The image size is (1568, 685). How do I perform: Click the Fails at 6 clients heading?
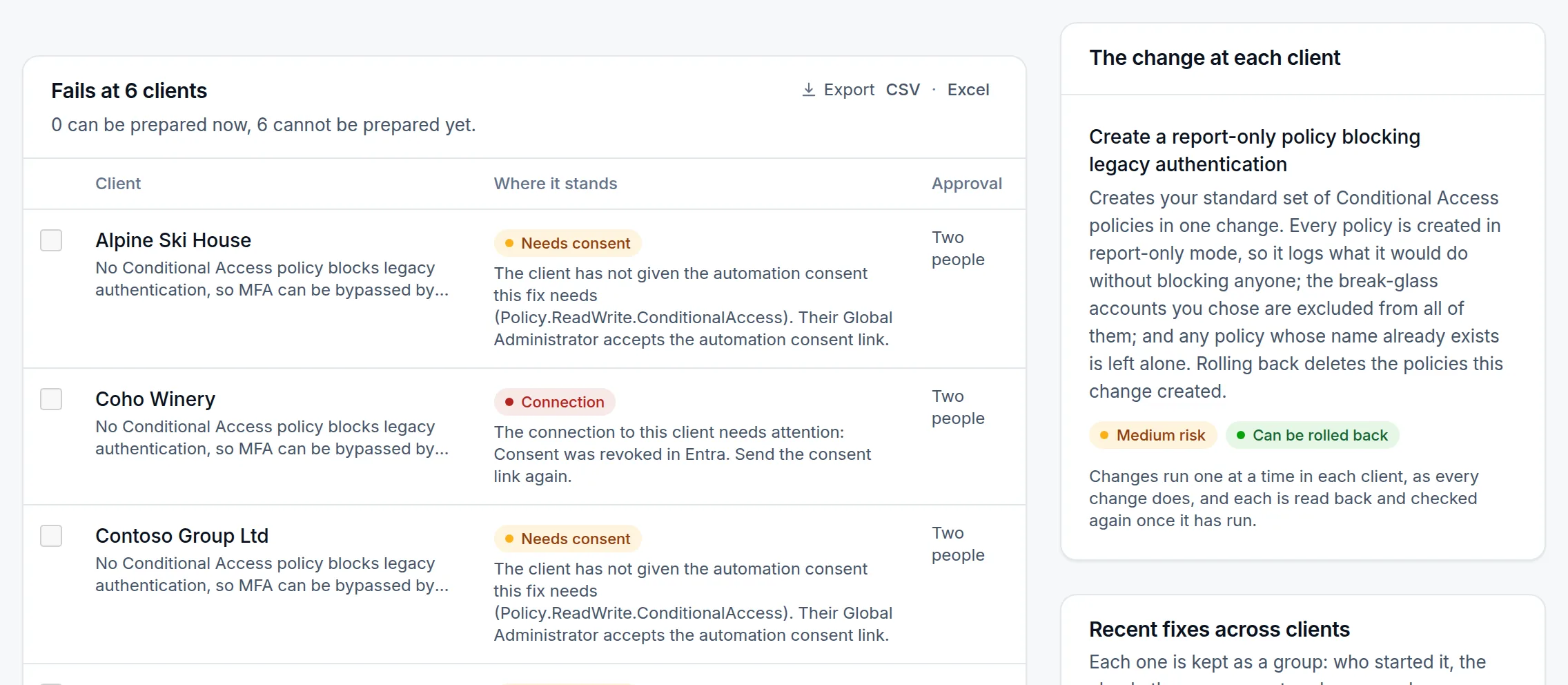tap(129, 91)
